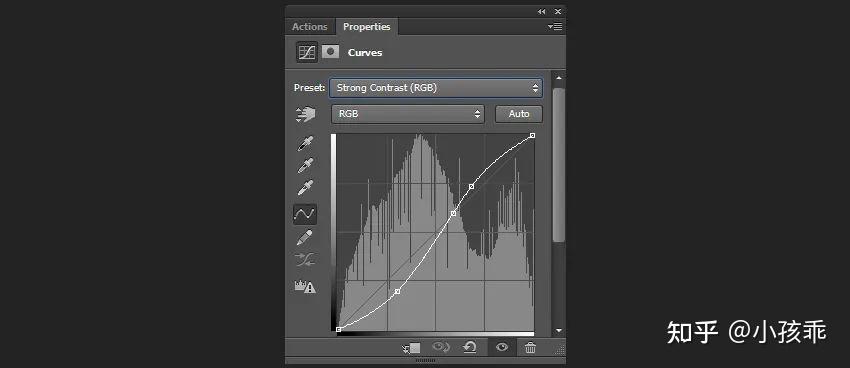
Task: Click the histogram clipping warning icon
Action: [x=305, y=286]
